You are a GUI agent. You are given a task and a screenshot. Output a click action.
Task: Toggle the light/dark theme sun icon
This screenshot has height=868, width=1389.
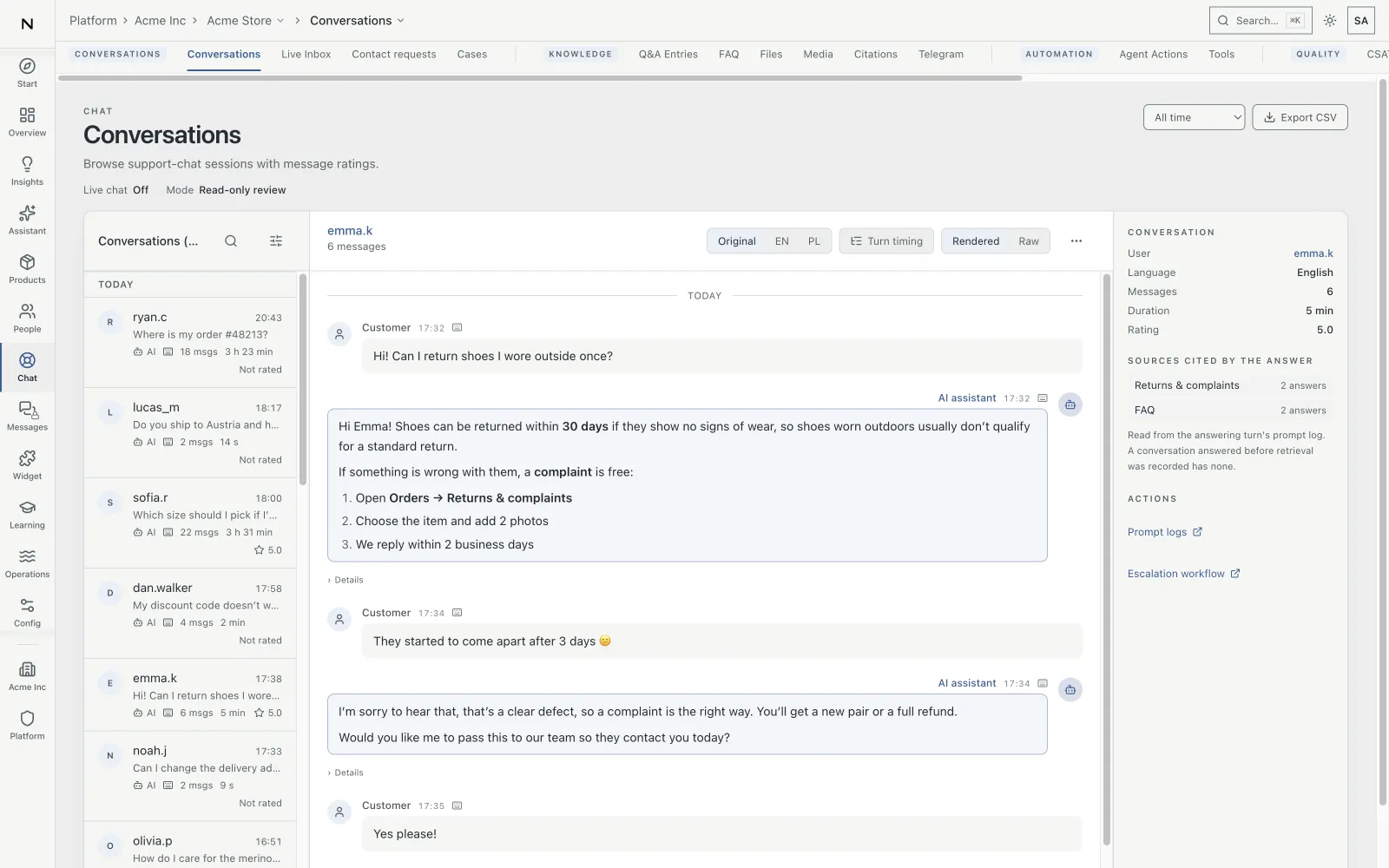pyautogui.click(x=1330, y=21)
